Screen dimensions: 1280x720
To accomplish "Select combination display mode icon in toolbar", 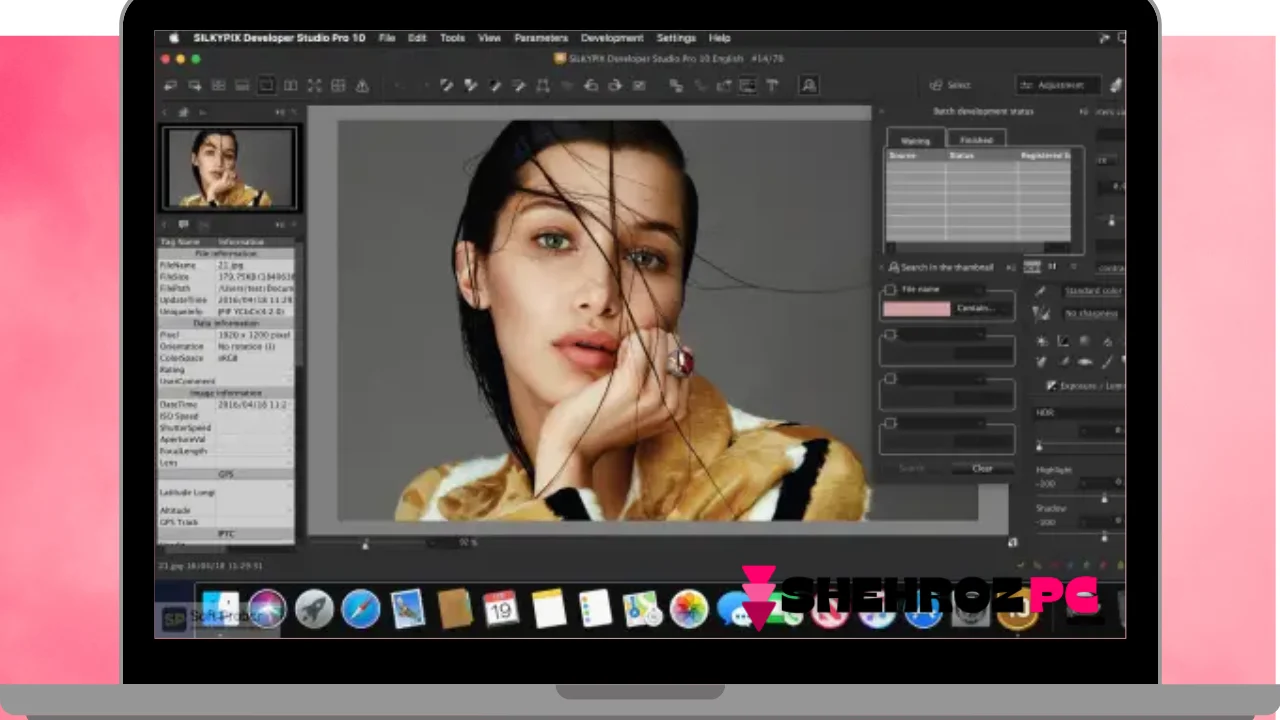I will click(242, 86).
